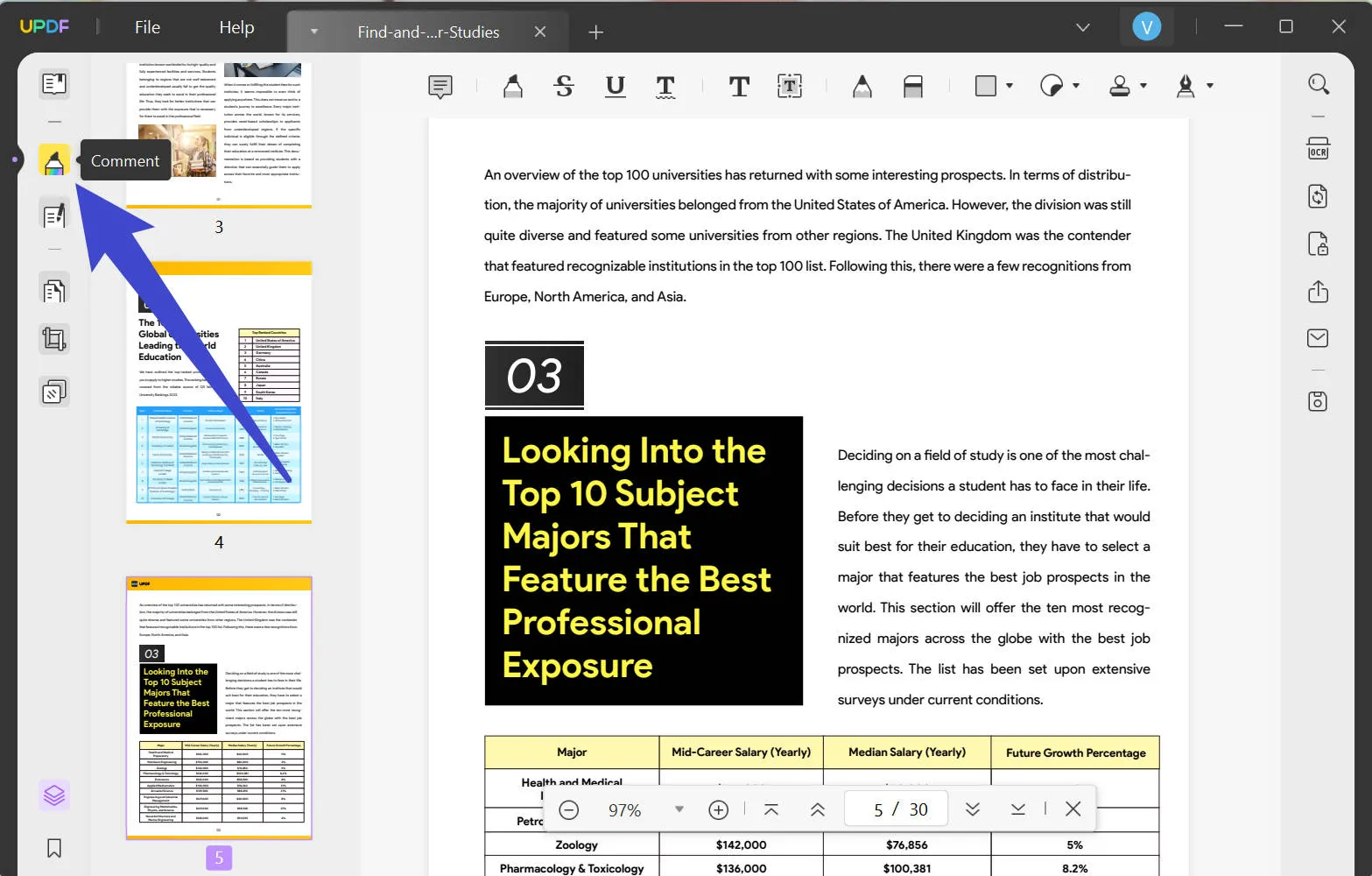Open the Shapes dropdown arrow
The width and height of the screenshot is (1372, 876).
click(1010, 86)
